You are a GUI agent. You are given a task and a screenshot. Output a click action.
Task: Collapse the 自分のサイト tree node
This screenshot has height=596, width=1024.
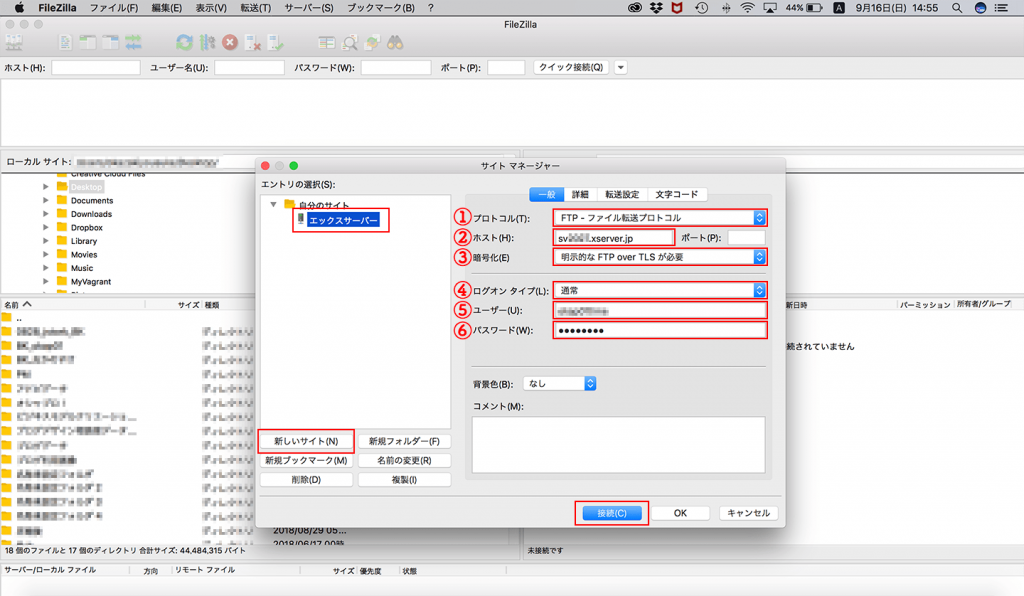(x=273, y=204)
